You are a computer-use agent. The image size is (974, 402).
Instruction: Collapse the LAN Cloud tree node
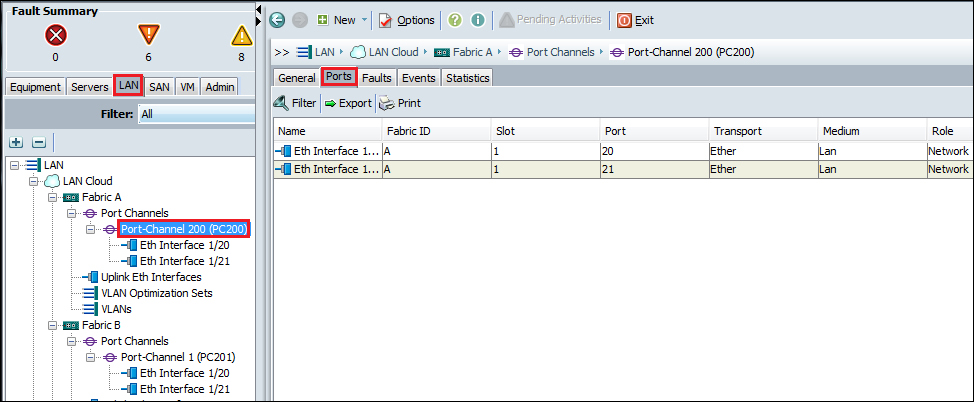coord(34,181)
